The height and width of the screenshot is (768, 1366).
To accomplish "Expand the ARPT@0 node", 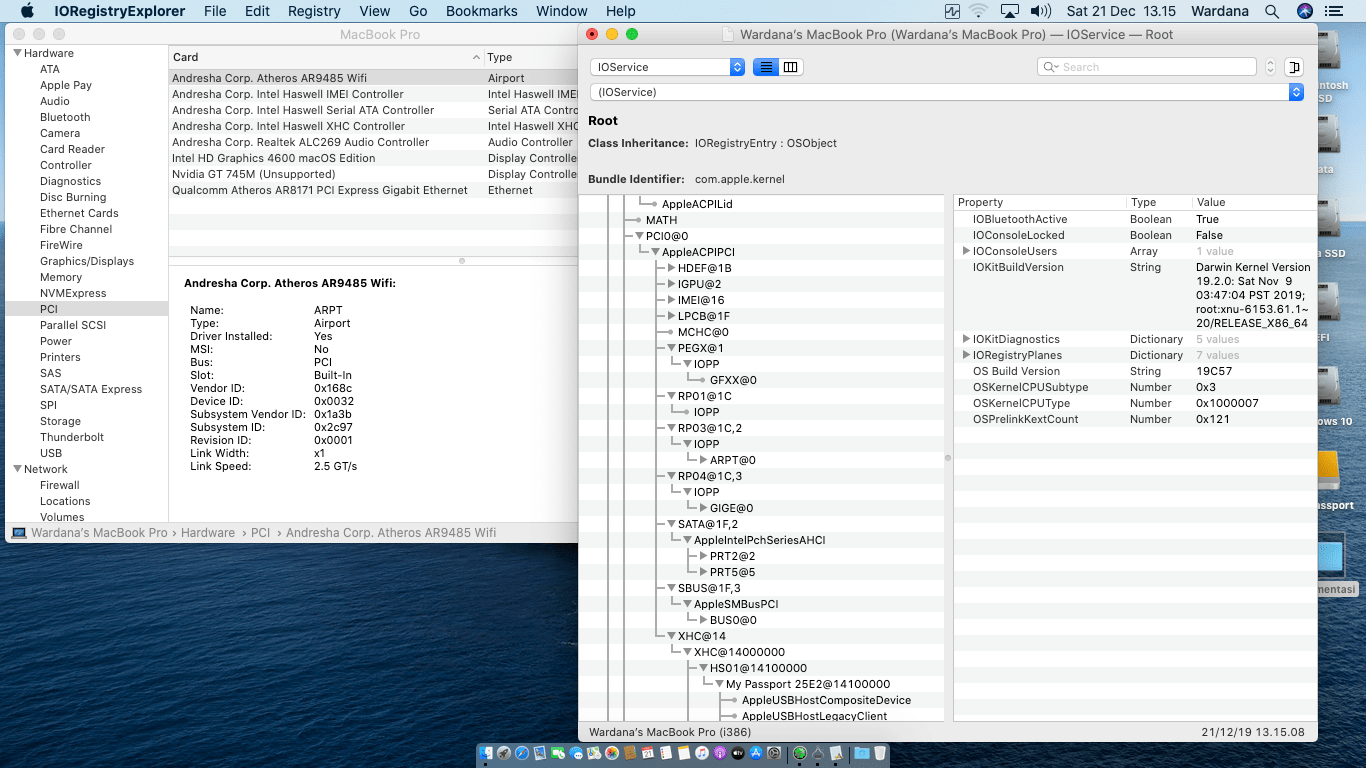I will (x=704, y=460).
